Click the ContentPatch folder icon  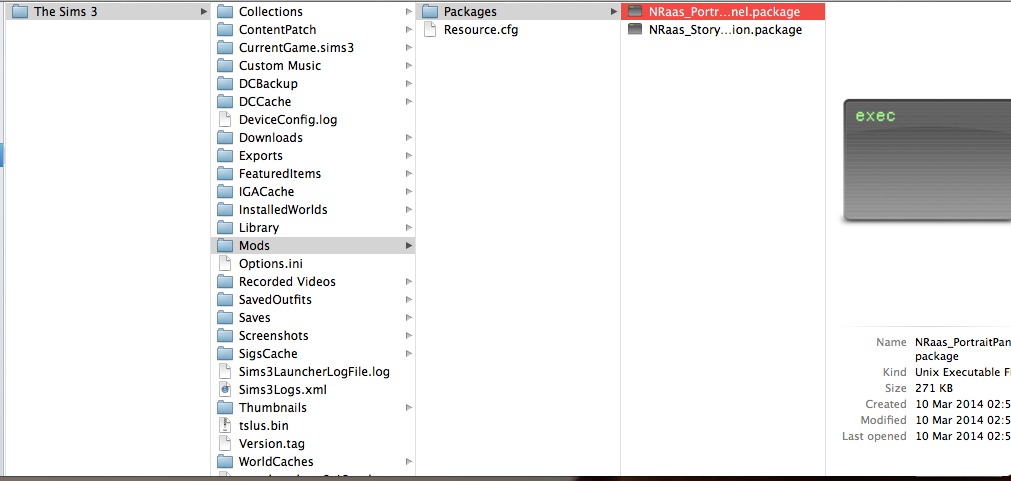pyautogui.click(x=224, y=30)
